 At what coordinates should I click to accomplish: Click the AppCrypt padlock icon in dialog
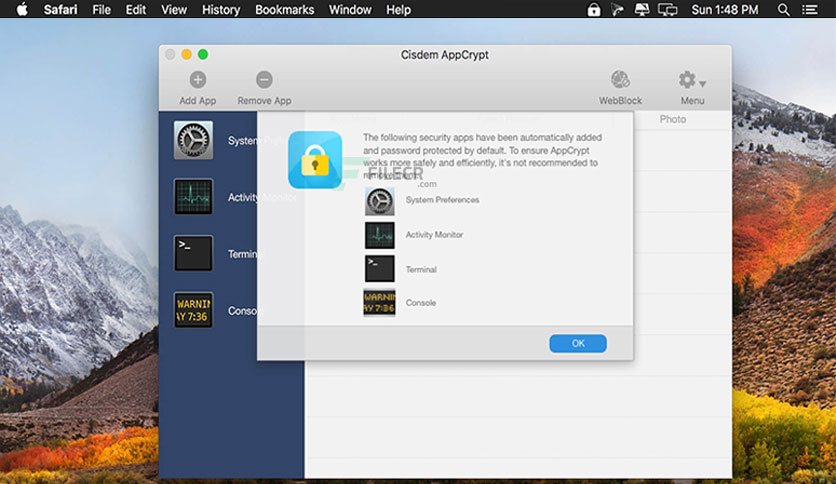point(315,160)
